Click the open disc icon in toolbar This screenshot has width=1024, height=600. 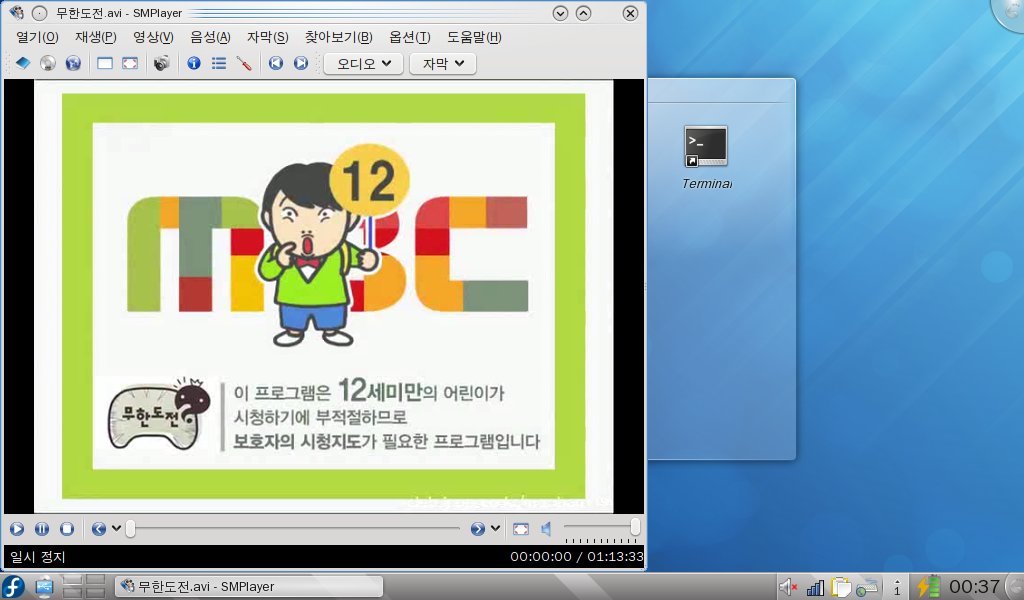click(48, 63)
